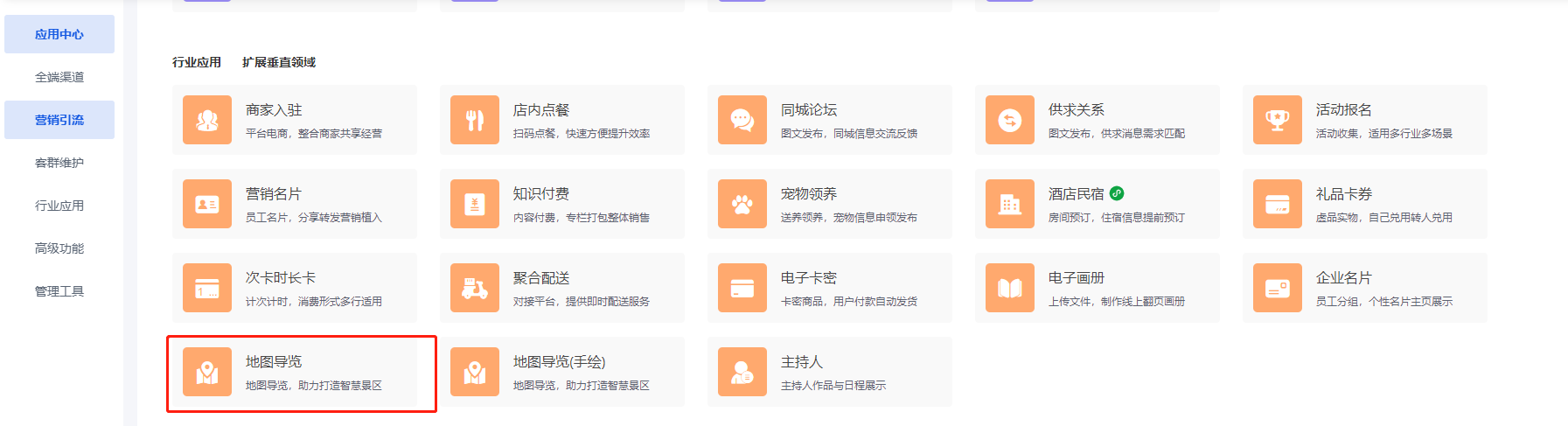Click description 扫码点餐，快速方便提升效率
This screenshot has width=1568, height=426.
pyautogui.click(x=582, y=134)
